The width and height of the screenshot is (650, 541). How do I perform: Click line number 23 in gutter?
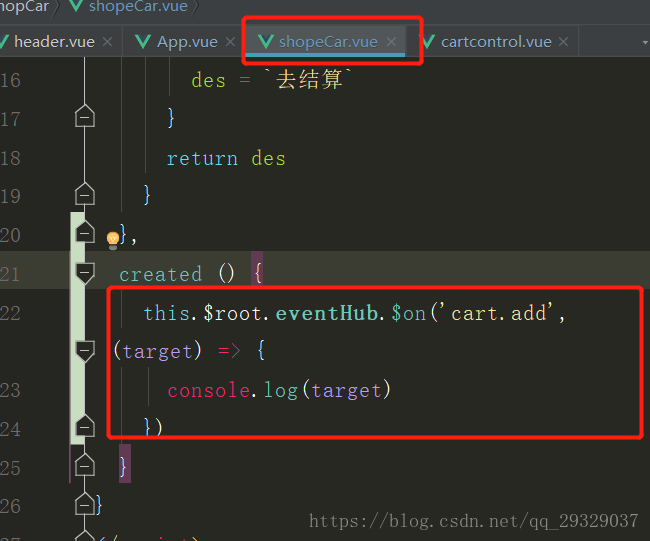[10, 390]
